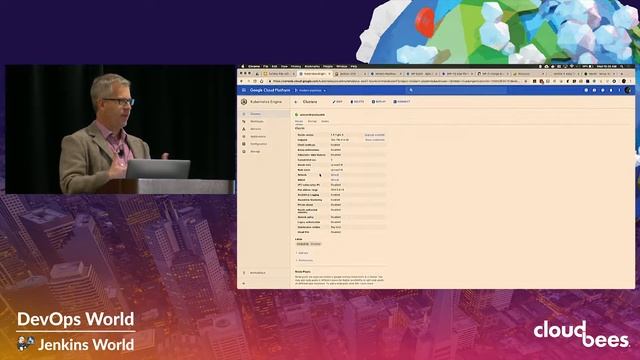Screen dimensions: 640x360
Task: Go back using the arrow beside Clusters title
Action: click(x=296, y=102)
